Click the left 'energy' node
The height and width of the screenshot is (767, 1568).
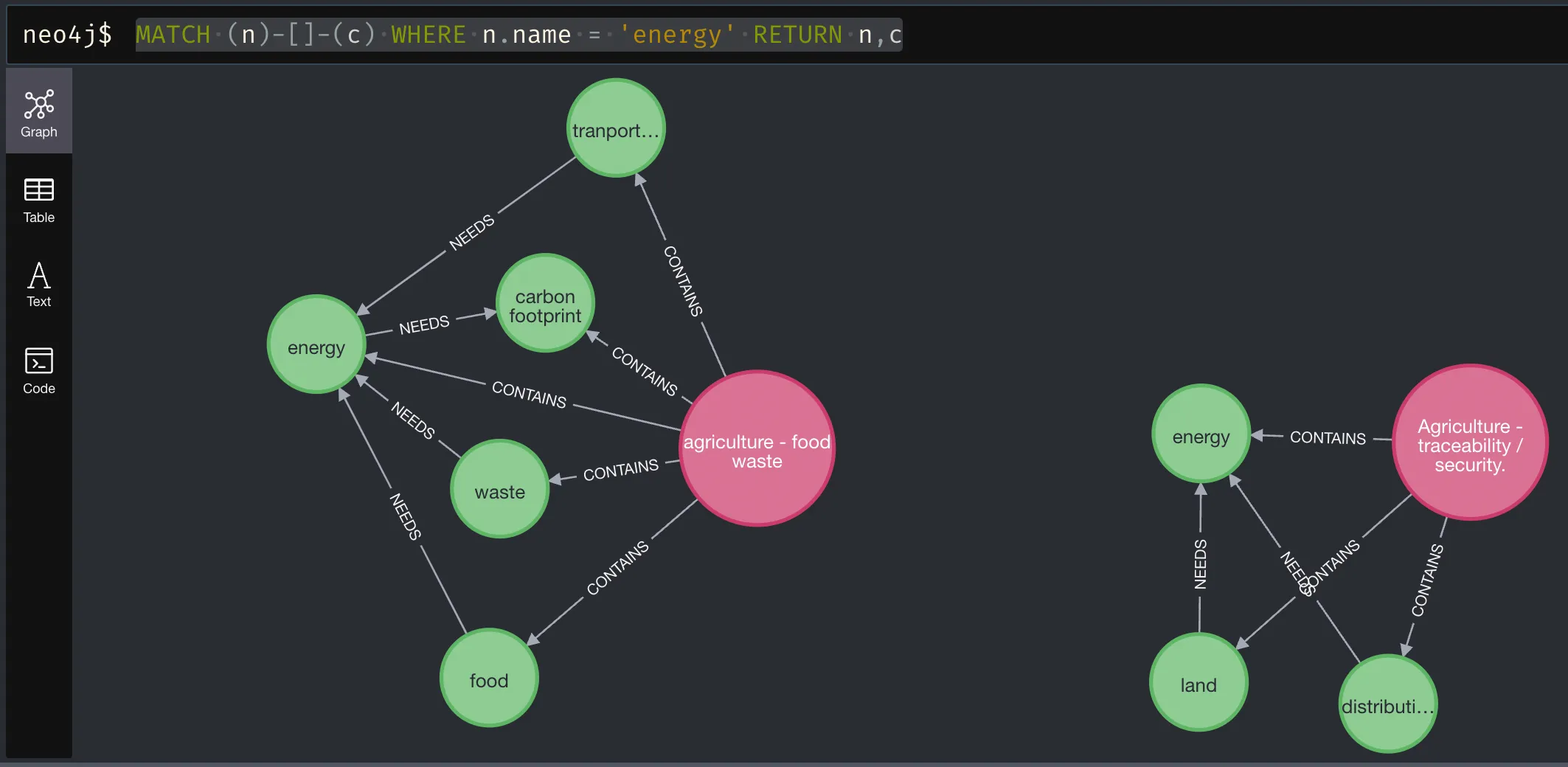pos(316,345)
